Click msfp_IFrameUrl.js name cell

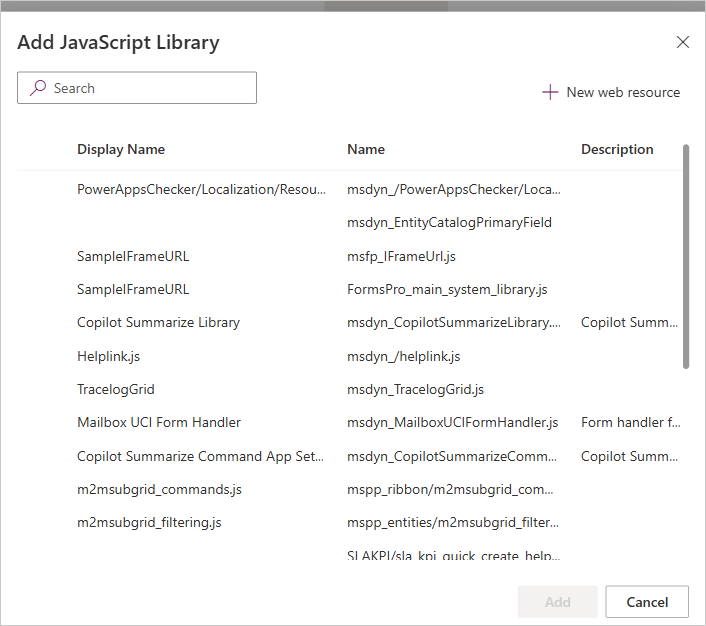coord(401,256)
